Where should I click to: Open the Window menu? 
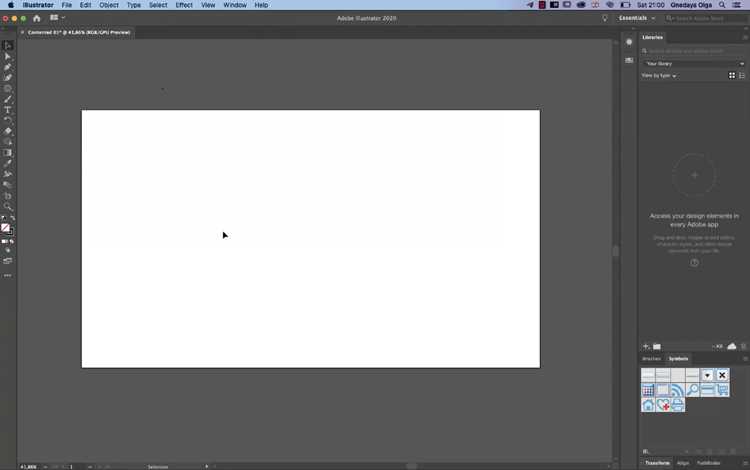tap(235, 5)
